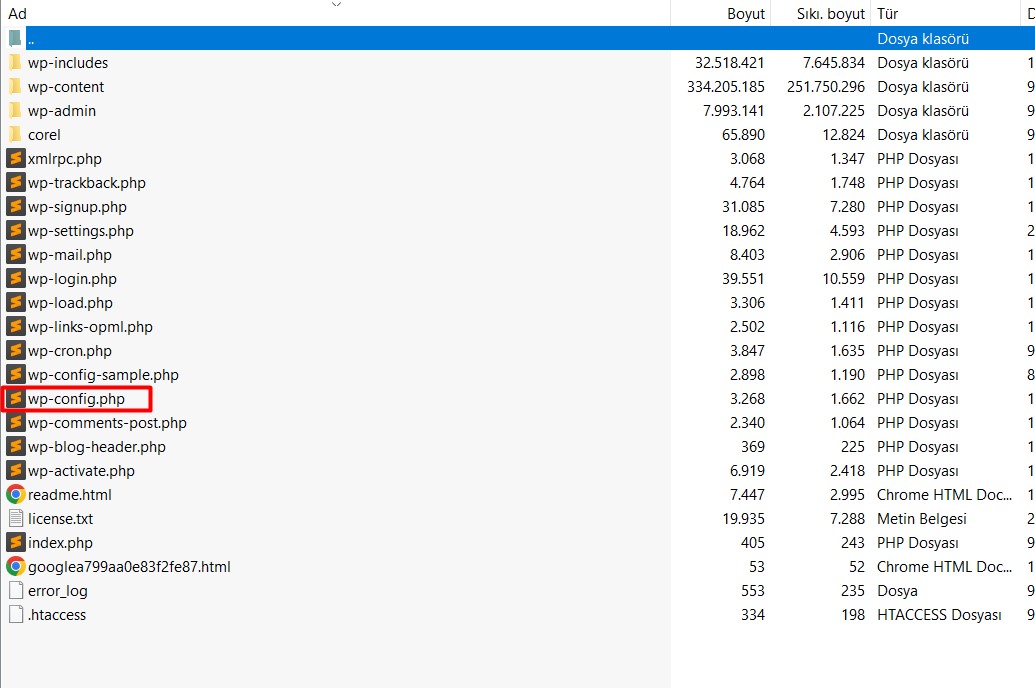Screen dimensions: 1035x688
Task: Click the blank file icon for .htaccess
Action: point(16,615)
